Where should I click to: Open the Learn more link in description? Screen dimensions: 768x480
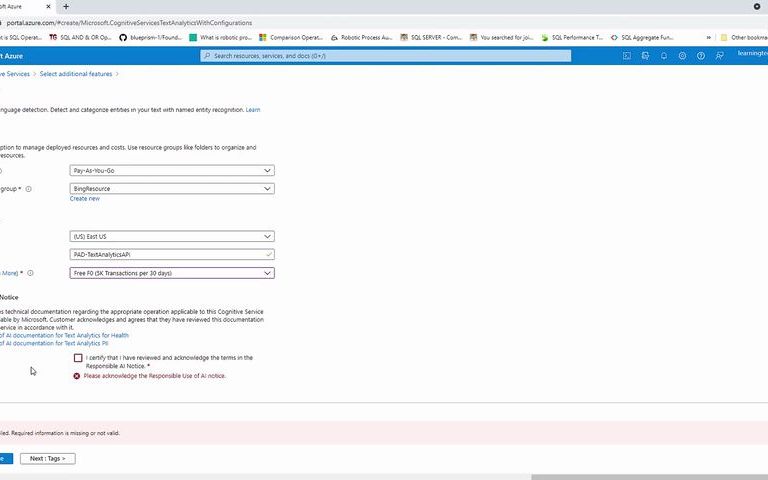click(x=253, y=110)
